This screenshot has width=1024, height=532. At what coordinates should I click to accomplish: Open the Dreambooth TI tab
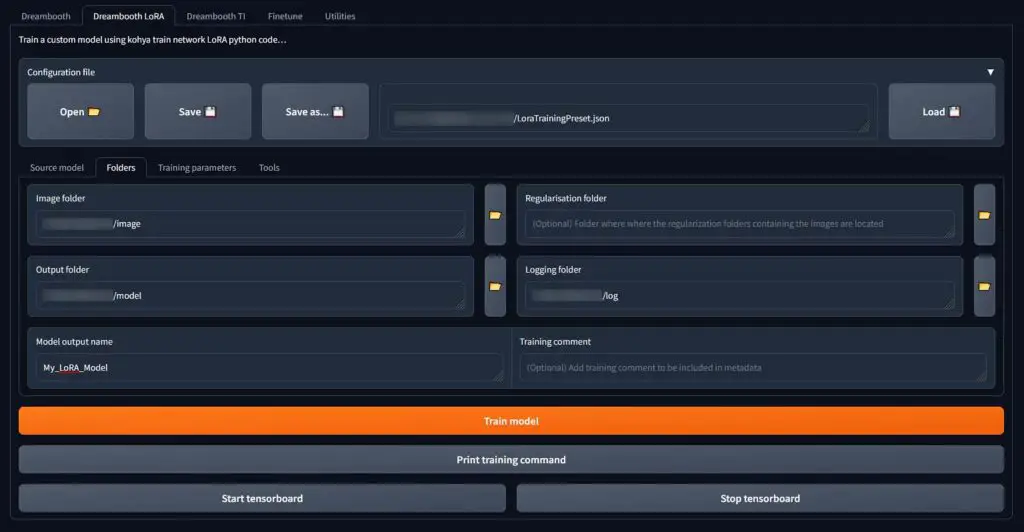click(x=216, y=16)
